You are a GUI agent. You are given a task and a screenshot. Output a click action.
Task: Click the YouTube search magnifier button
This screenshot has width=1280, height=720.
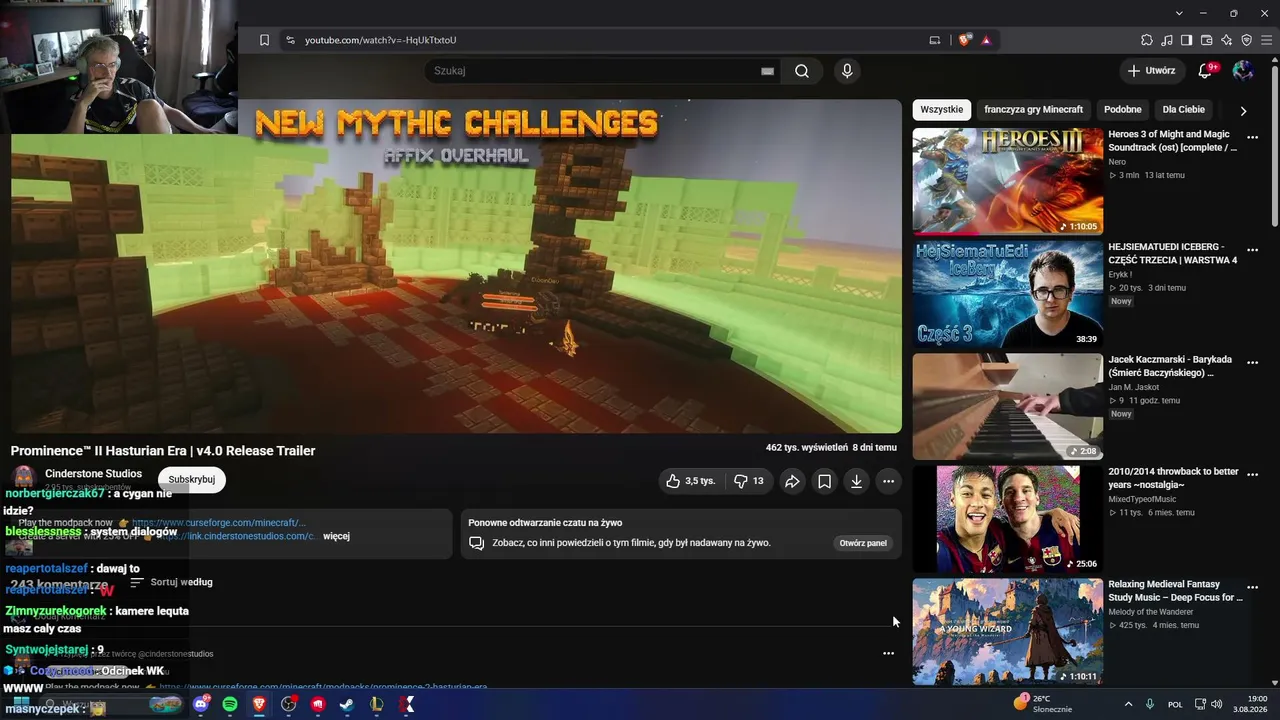coord(802,71)
